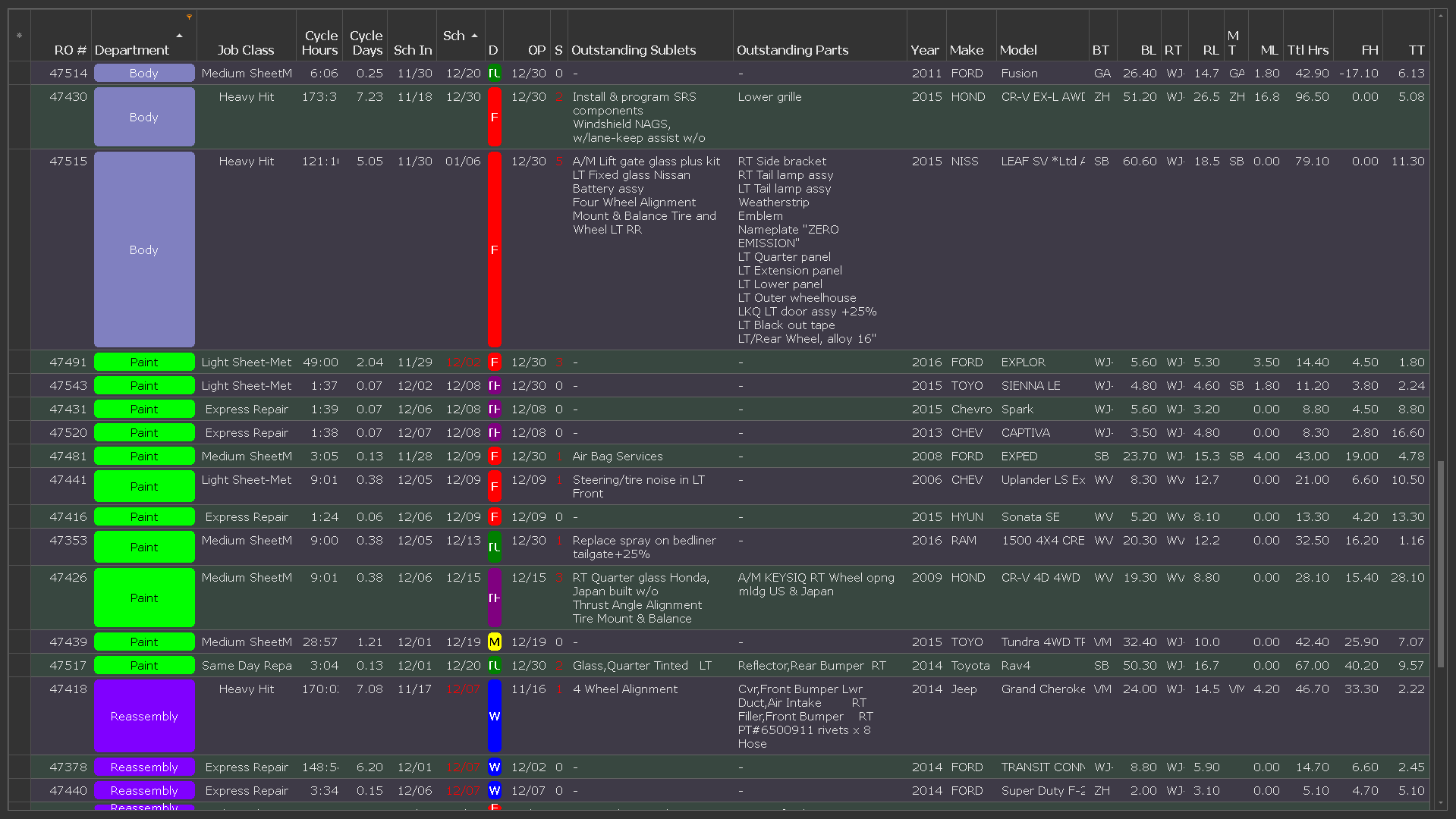Sort by the RO # column header
This screenshot has width=1456, height=819.
[61, 36]
